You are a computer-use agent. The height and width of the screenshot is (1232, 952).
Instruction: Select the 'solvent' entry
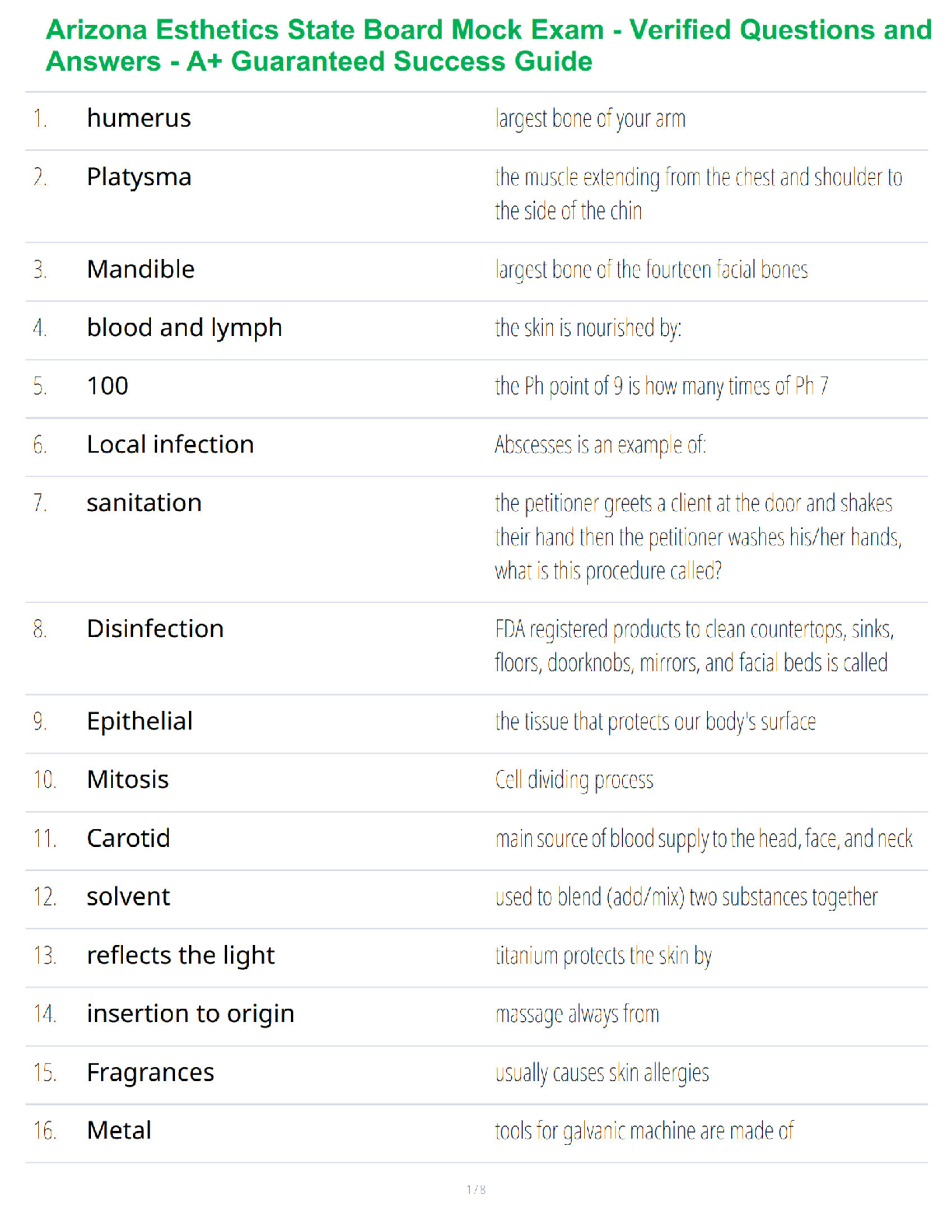[x=128, y=897]
